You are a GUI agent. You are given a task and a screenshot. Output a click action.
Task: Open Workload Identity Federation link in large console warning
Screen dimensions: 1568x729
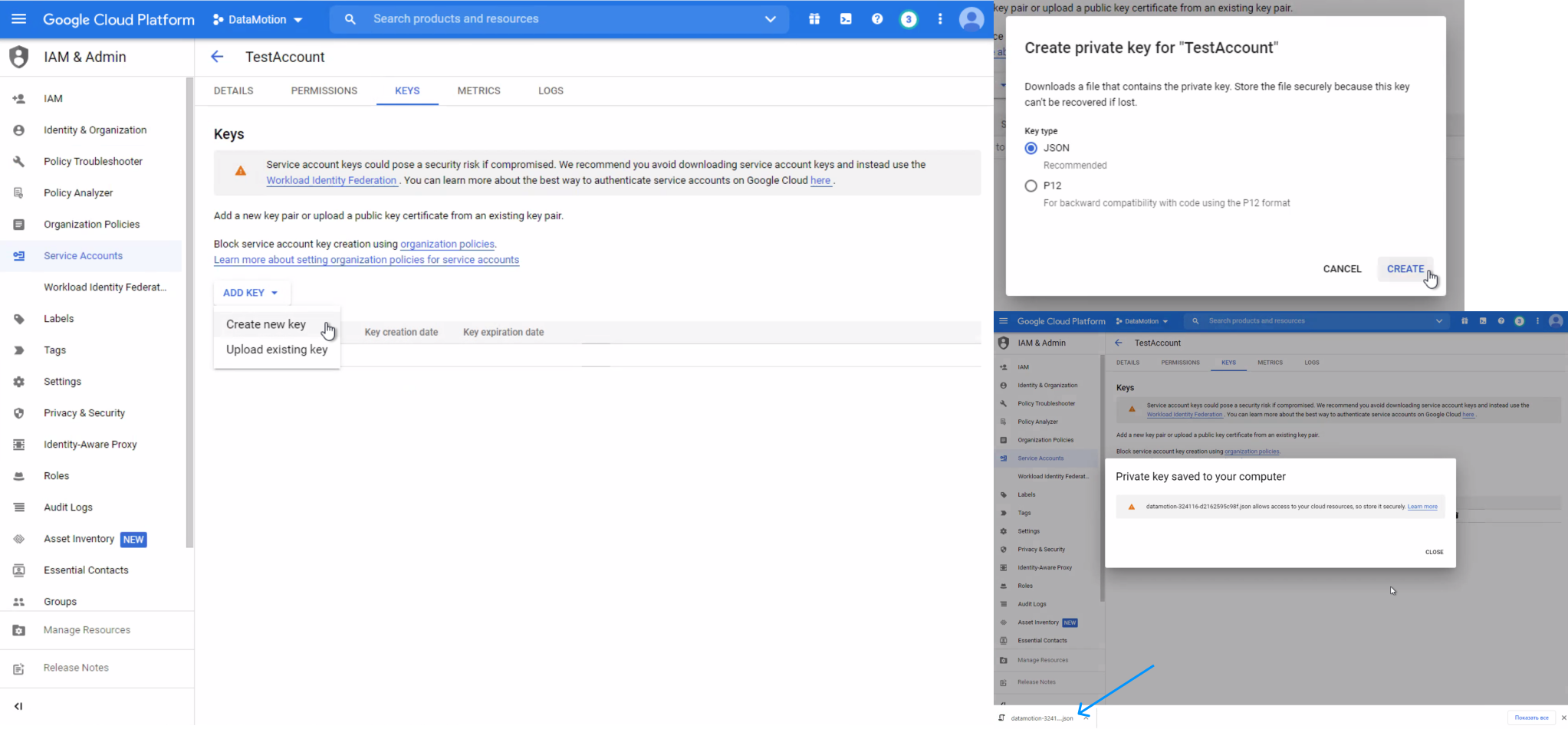point(331,181)
